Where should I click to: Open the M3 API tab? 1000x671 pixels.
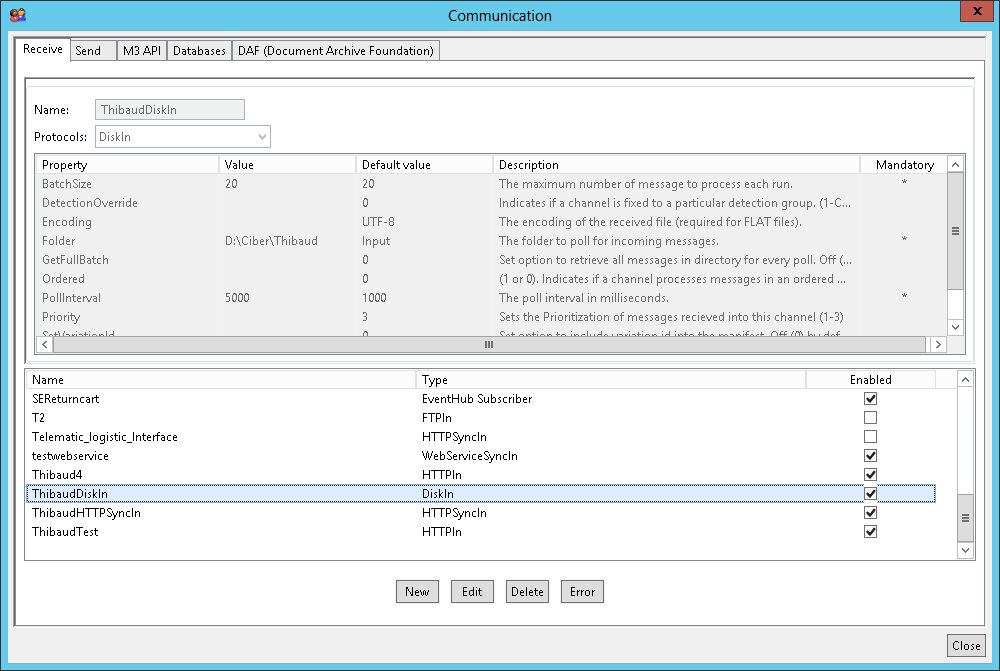tap(141, 51)
